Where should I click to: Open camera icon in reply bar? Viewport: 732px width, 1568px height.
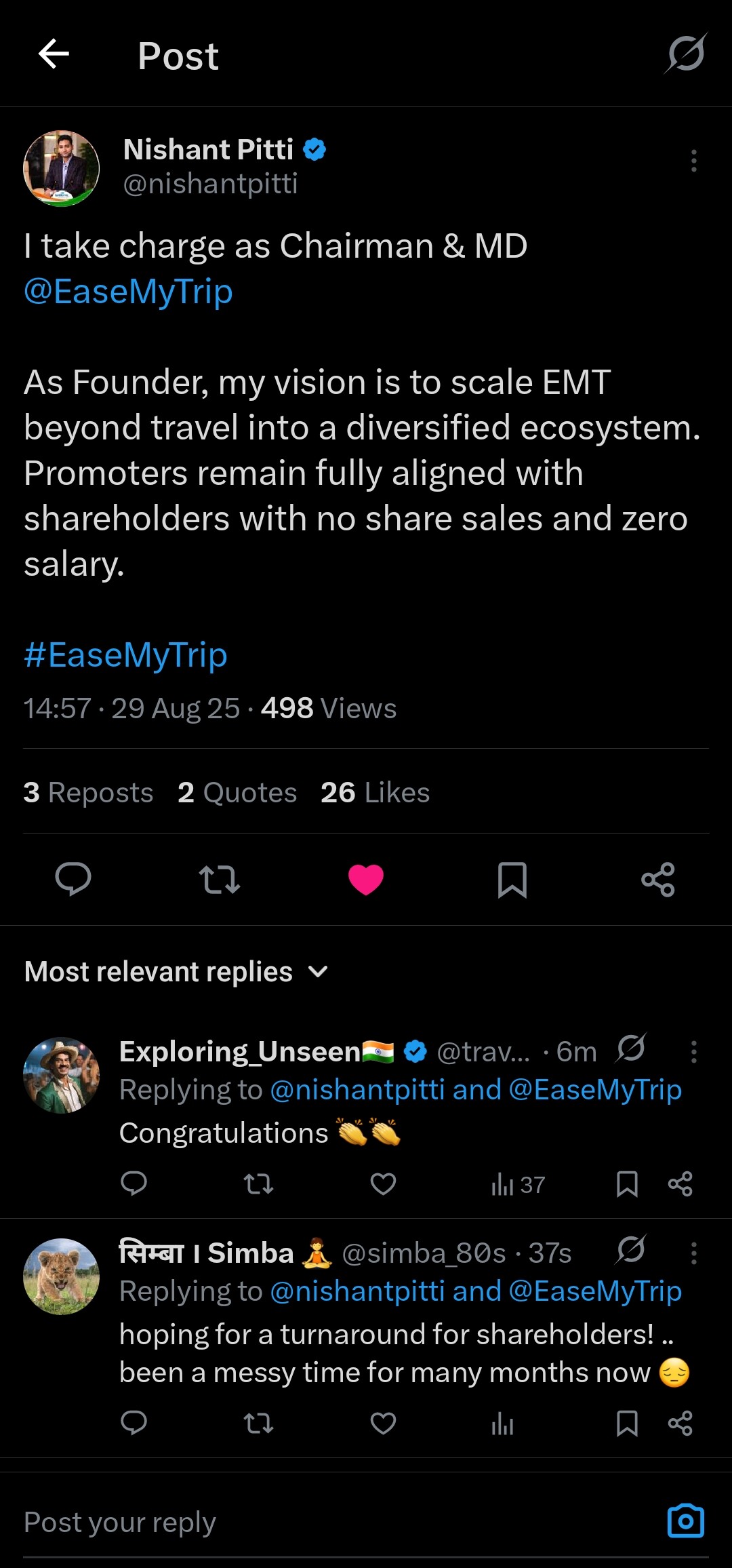point(686,1521)
